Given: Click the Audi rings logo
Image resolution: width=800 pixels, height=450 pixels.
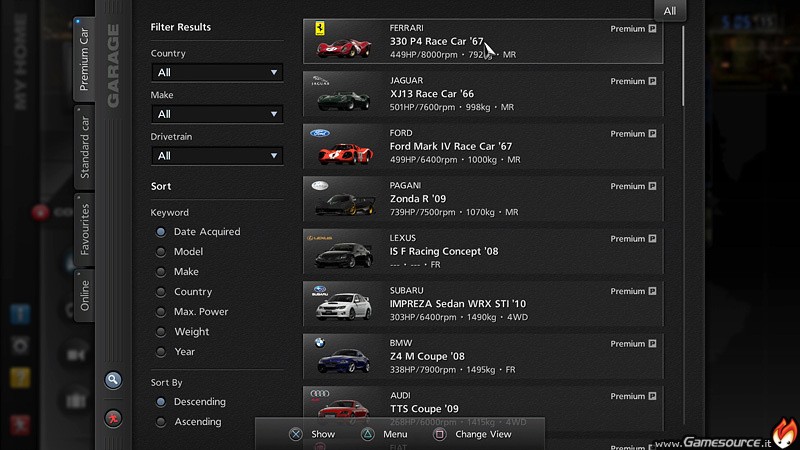Looking at the screenshot, I should (320, 395).
